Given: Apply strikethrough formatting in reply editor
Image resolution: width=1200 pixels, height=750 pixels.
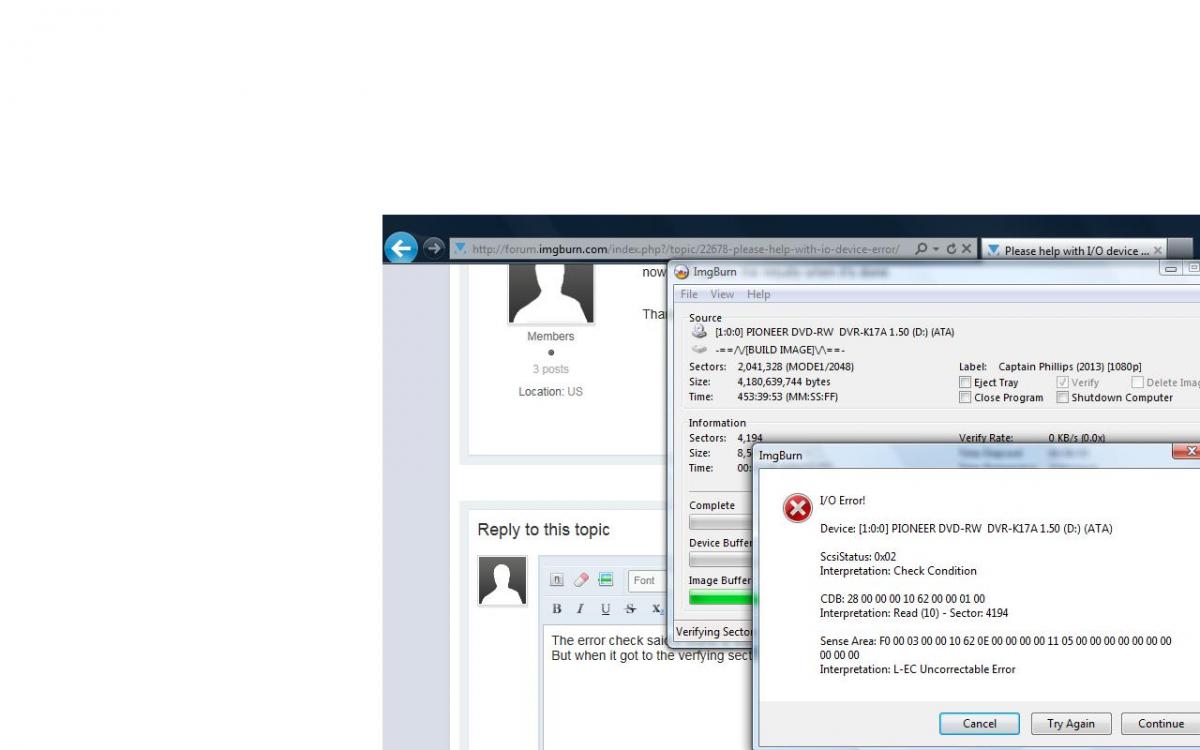Looking at the screenshot, I should coord(630,609).
